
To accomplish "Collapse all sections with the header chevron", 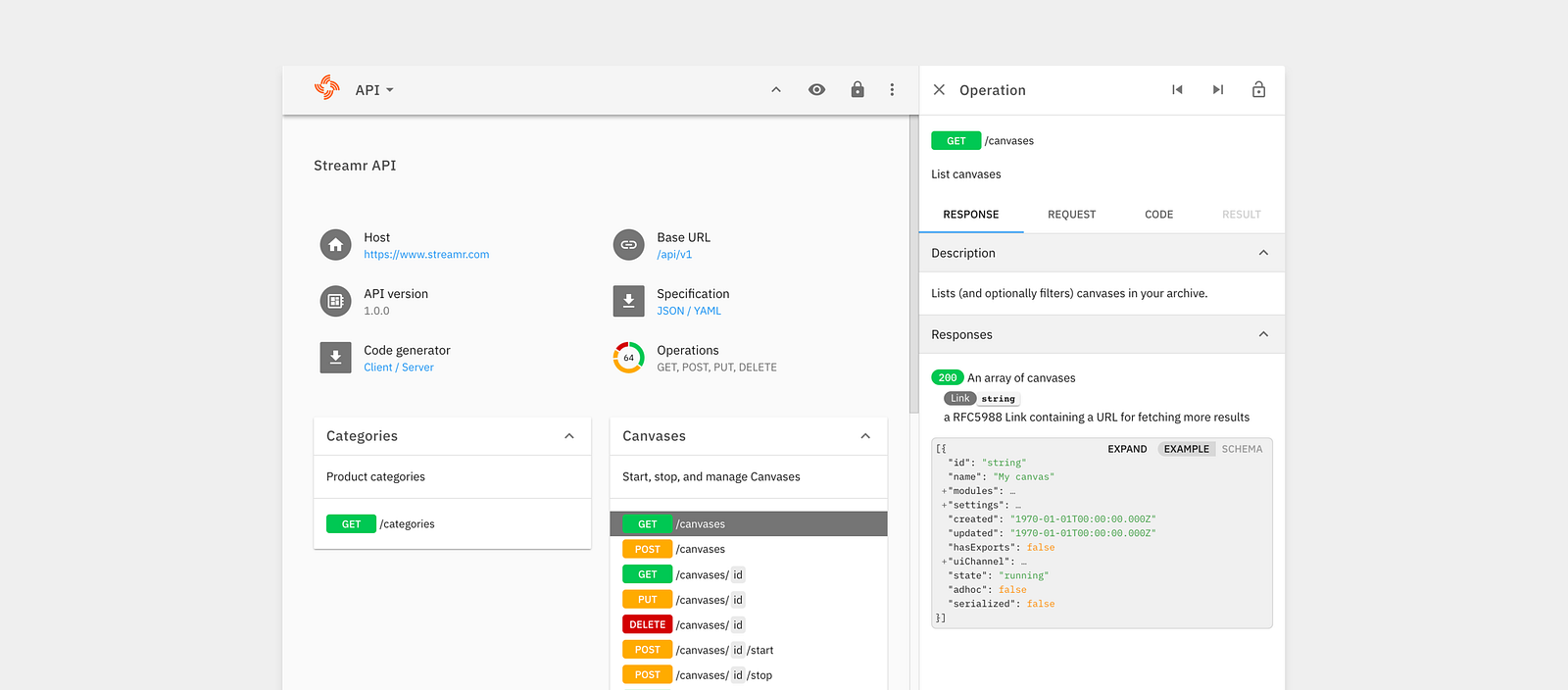I will tap(776, 90).
